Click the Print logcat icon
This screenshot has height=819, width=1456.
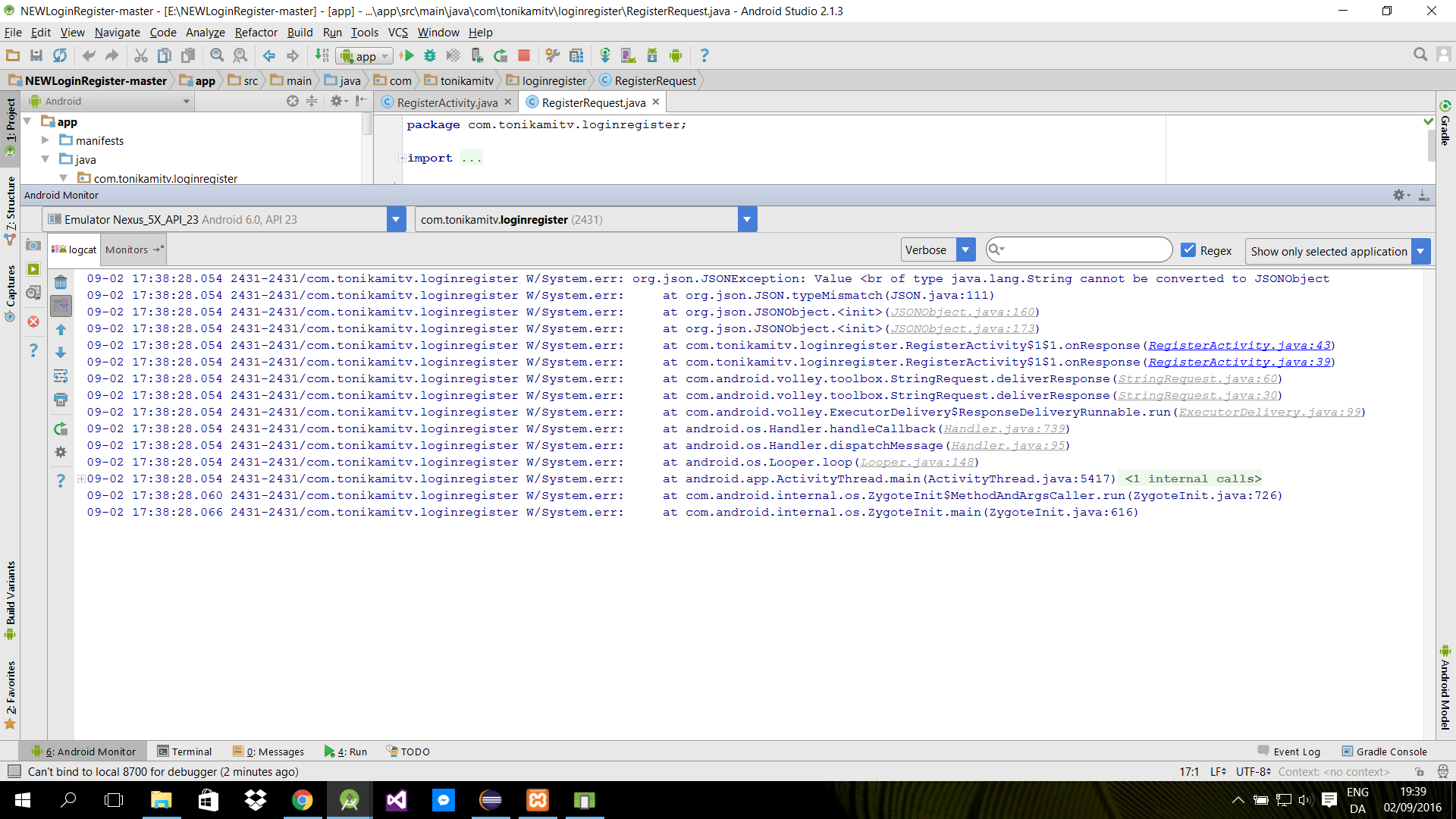(61, 400)
